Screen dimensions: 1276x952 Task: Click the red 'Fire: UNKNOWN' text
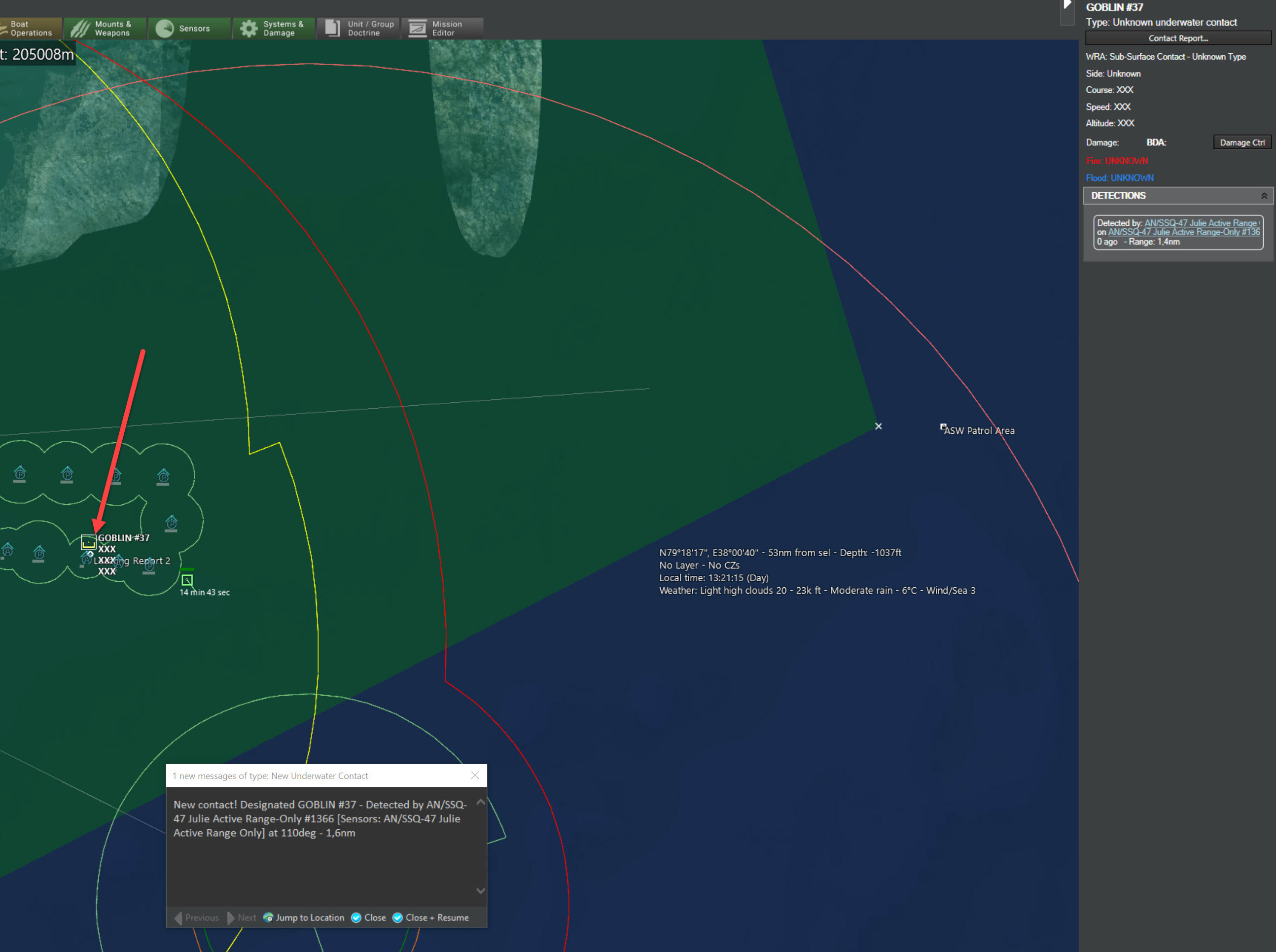pyautogui.click(x=1117, y=161)
